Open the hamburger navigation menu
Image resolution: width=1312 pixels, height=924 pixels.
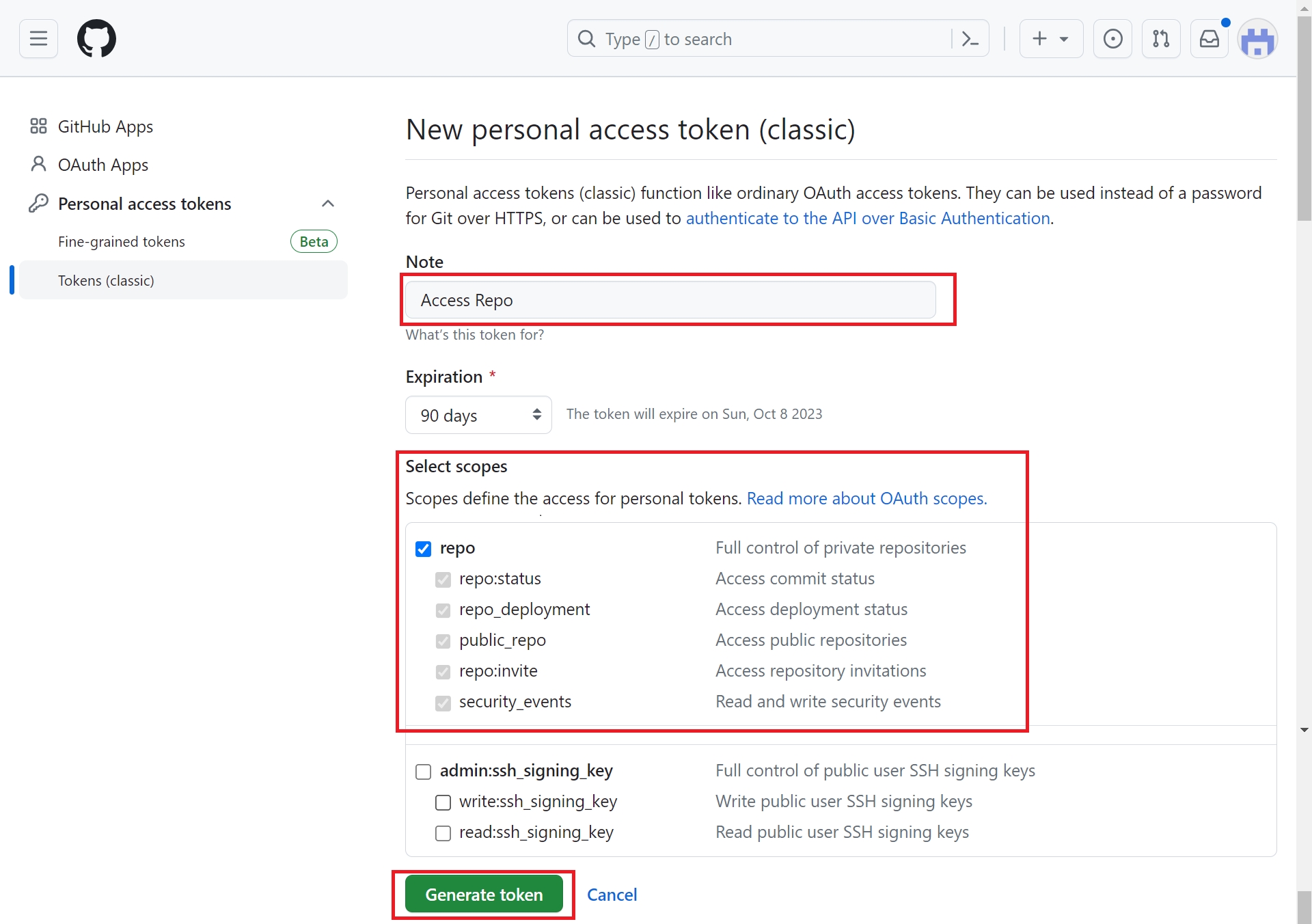click(x=38, y=39)
